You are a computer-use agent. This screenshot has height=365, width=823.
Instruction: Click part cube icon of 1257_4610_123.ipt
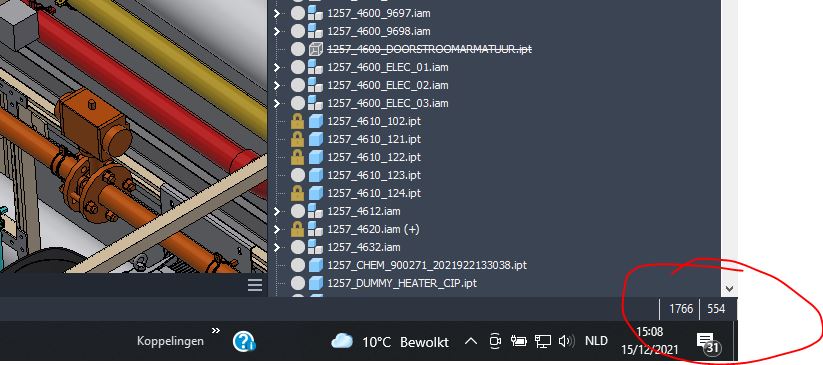pos(315,175)
